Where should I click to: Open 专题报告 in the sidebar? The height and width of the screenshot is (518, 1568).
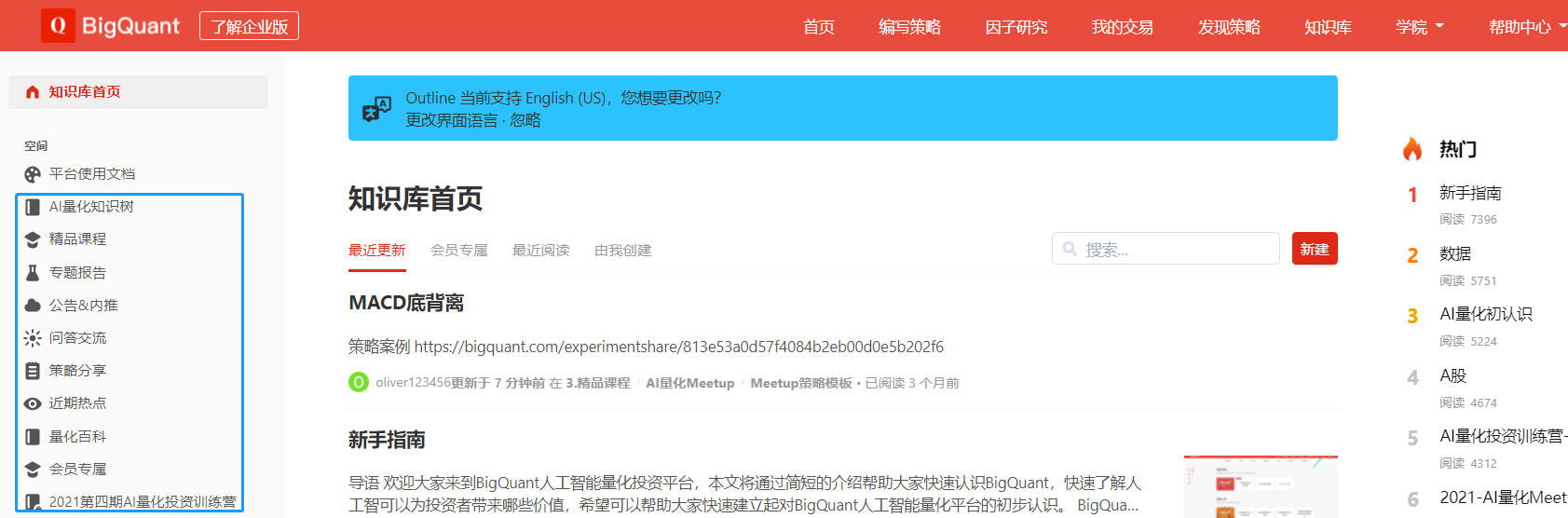78,273
